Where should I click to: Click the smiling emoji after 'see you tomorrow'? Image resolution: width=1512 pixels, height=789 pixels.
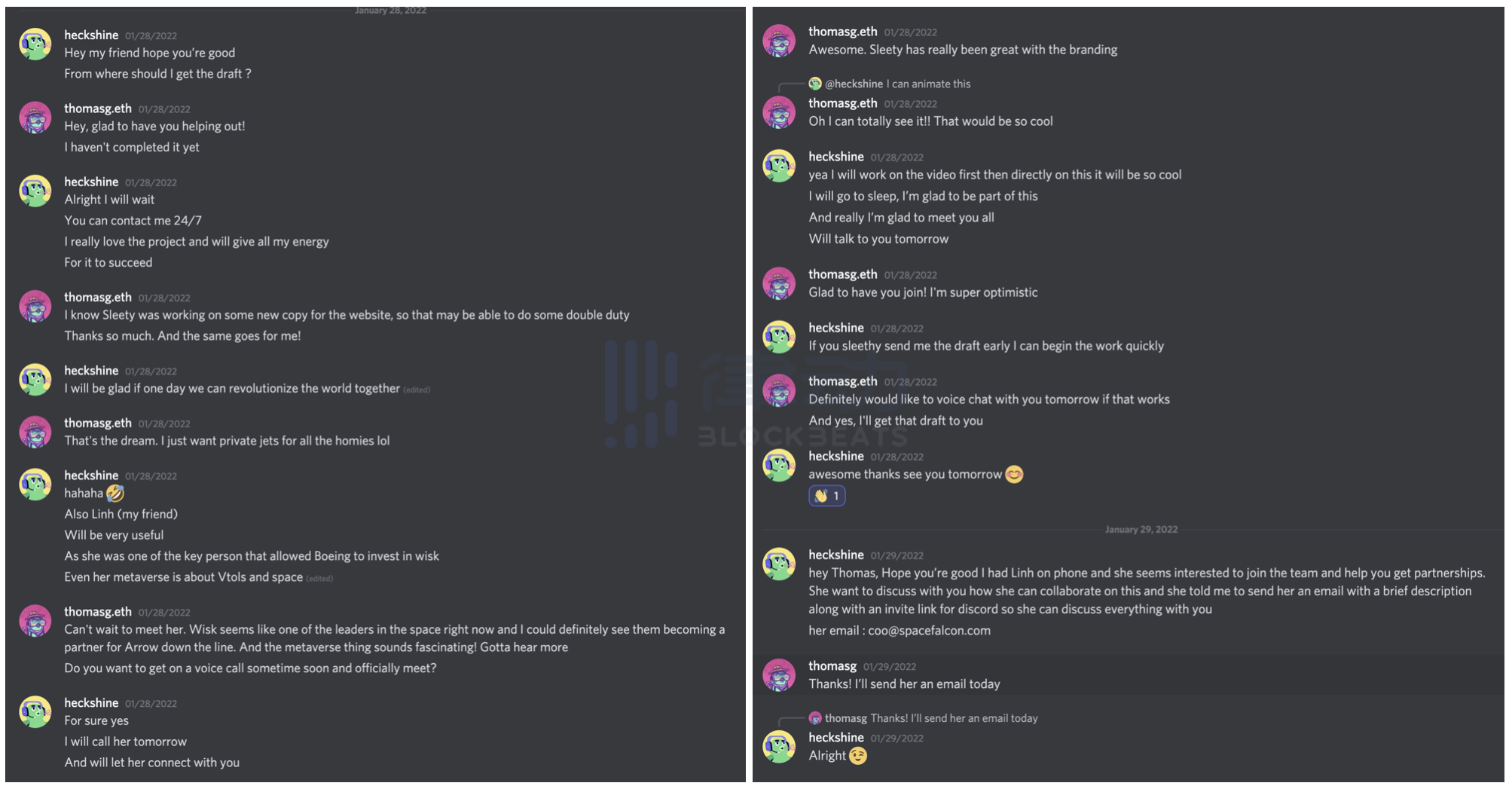point(1014,475)
